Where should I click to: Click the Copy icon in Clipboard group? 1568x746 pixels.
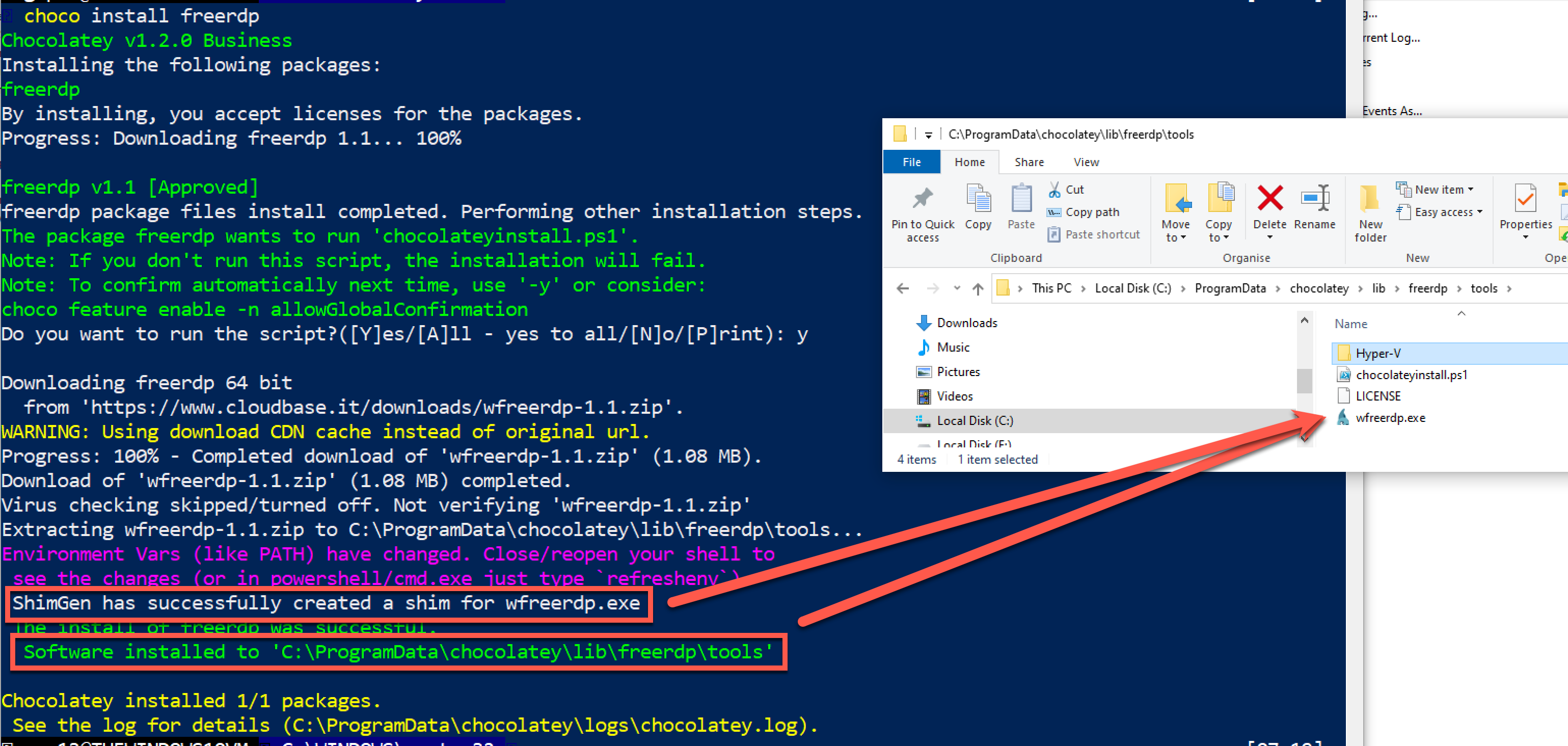978,199
